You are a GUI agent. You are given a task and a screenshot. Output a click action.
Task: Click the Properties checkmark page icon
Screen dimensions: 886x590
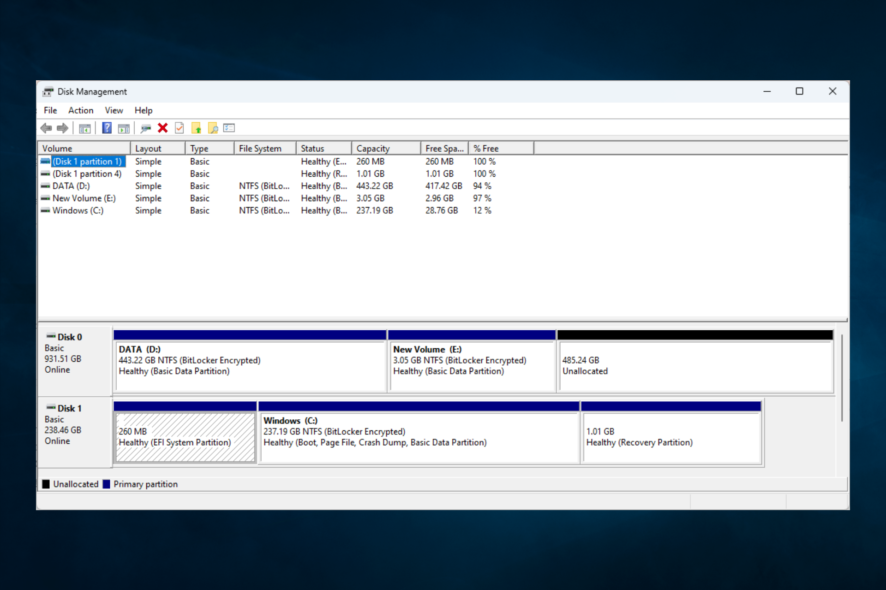click(x=179, y=128)
